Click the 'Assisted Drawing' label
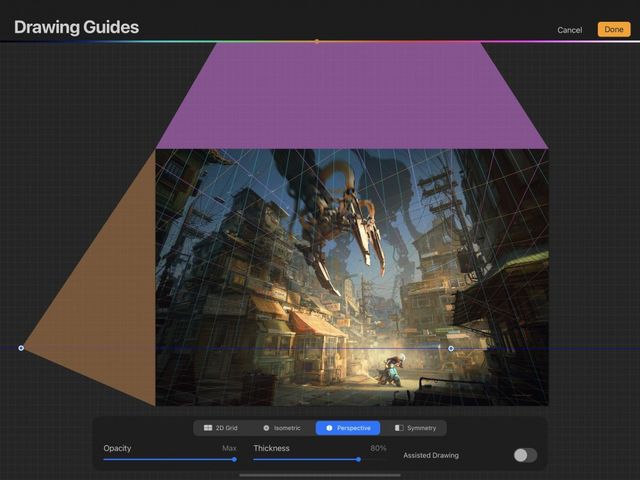Viewport: 640px width, 480px height. point(431,455)
